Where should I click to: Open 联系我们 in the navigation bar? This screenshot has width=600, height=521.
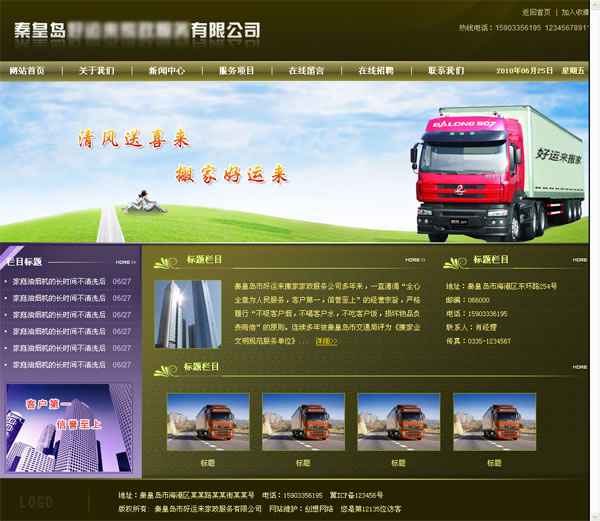[446, 71]
